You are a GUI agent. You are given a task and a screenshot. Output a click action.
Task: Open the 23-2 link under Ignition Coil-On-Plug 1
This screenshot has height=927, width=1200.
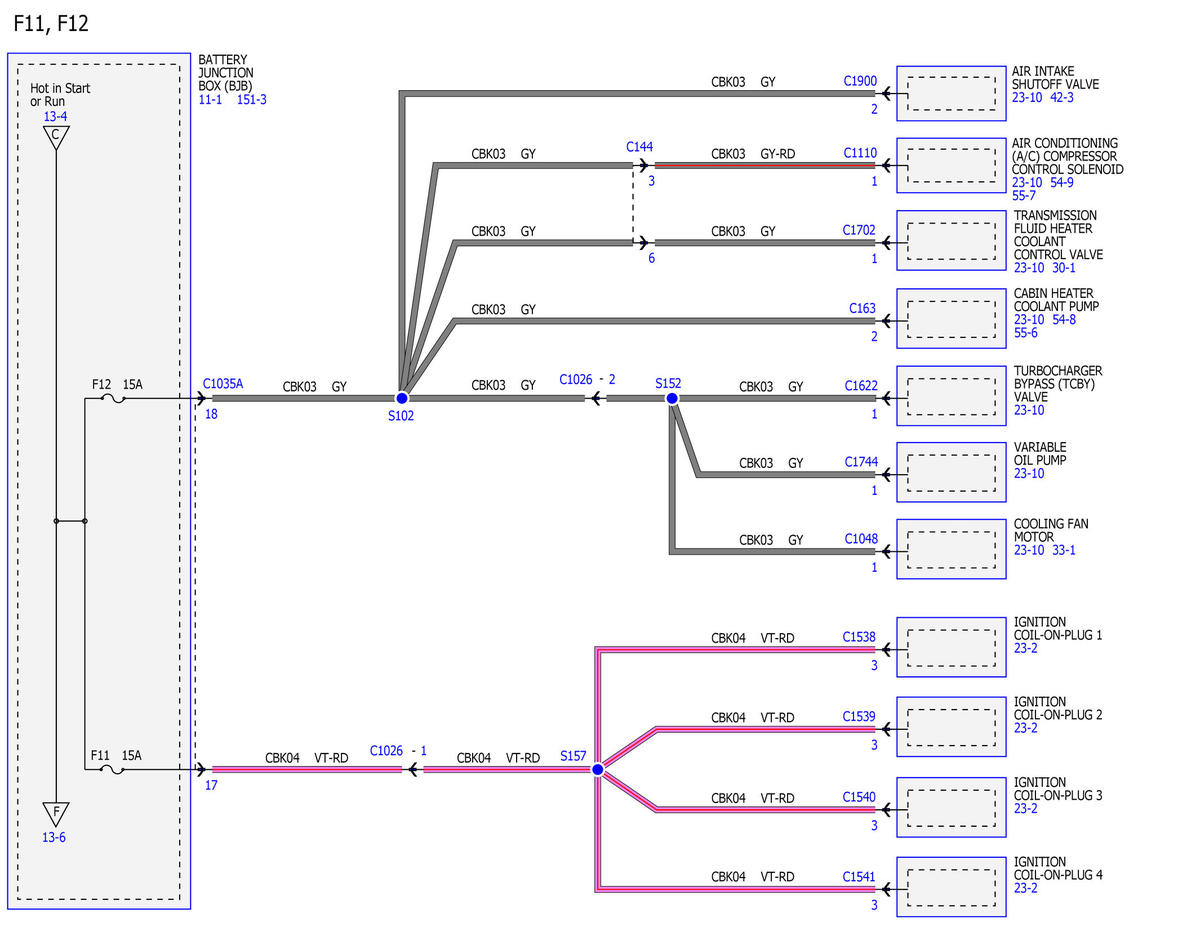1026,648
